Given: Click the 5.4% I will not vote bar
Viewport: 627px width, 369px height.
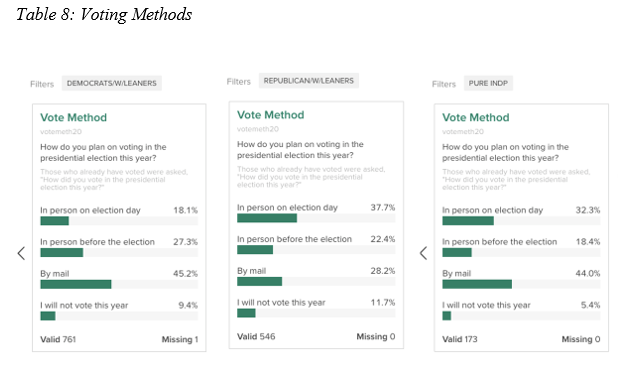Looking at the screenshot, I should click(521, 316).
